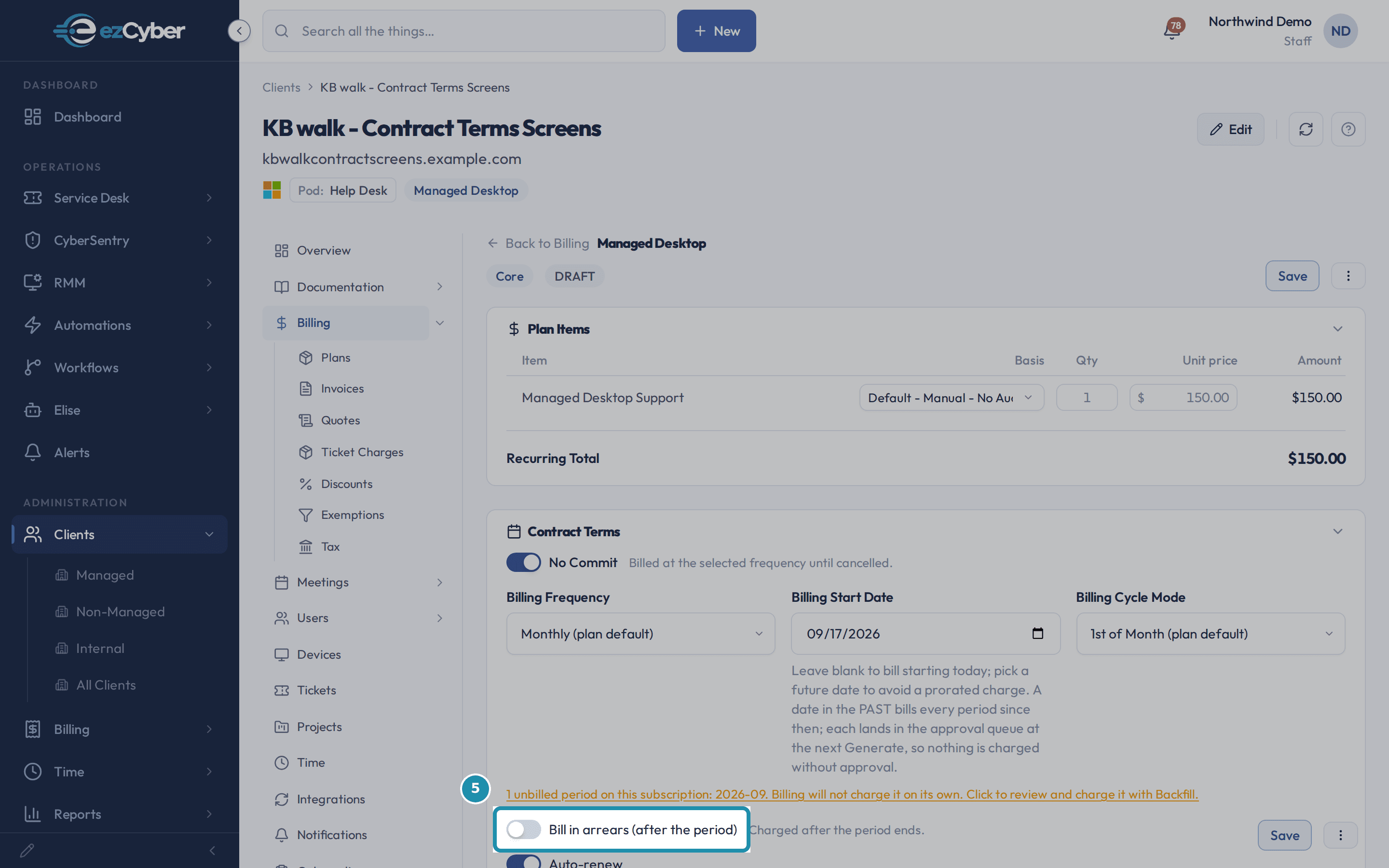Click the ND user avatar
Image resolution: width=1389 pixels, height=868 pixels.
[x=1340, y=31]
